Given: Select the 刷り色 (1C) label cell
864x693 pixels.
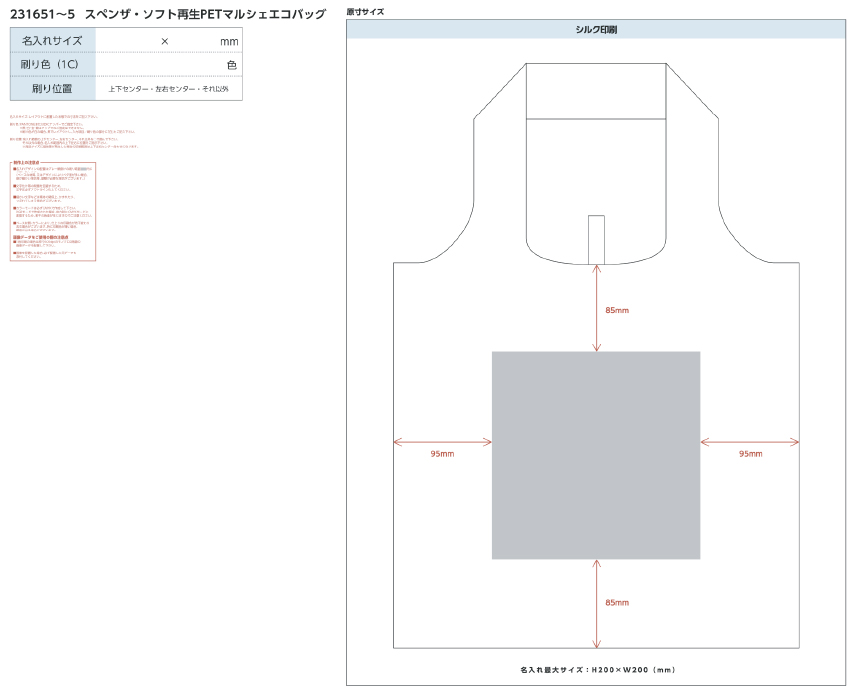Looking at the screenshot, I should coord(53,64).
